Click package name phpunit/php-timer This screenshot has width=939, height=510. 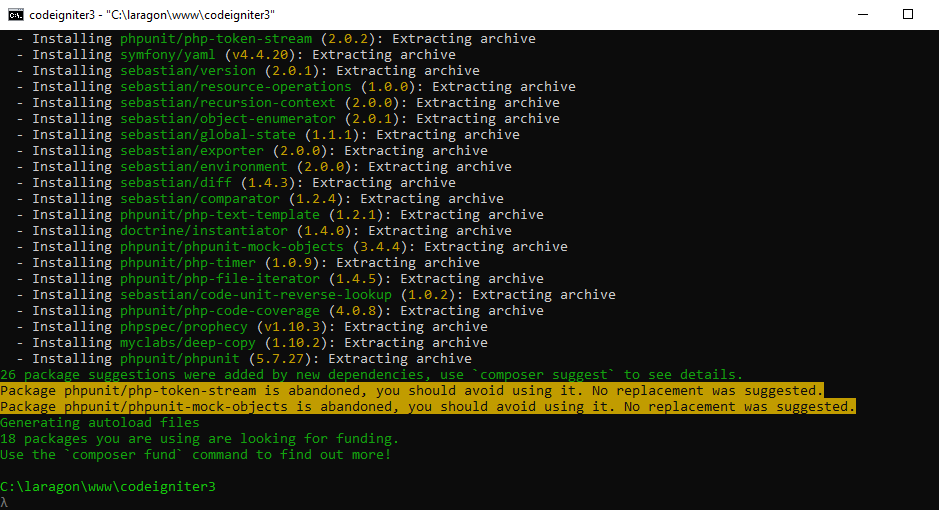[188, 263]
